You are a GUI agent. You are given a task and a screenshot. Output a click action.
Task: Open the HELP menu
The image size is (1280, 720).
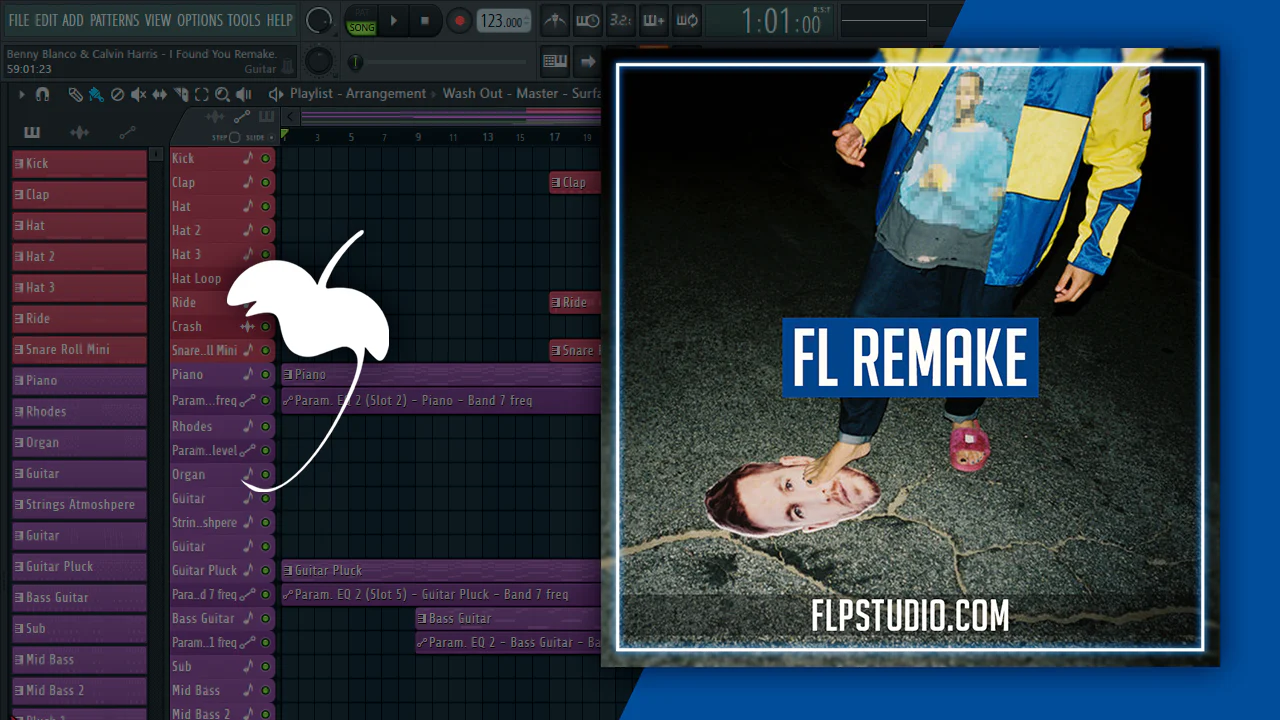click(x=279, y=20)
